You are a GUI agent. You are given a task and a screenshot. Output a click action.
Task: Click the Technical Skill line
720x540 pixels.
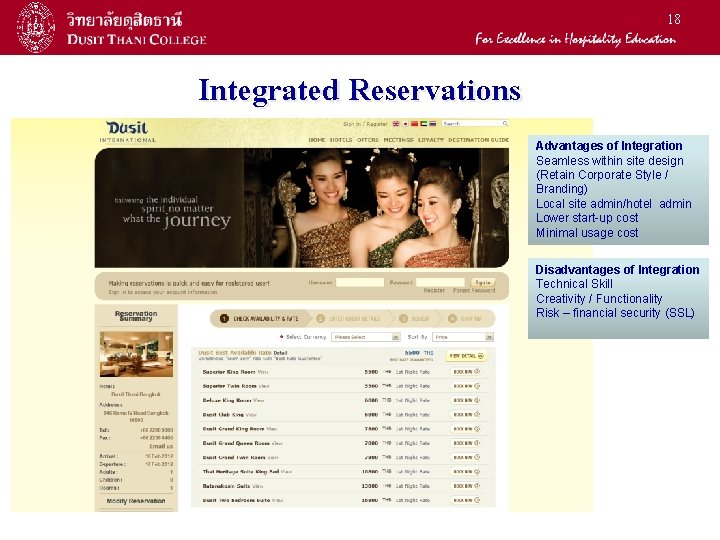coord(574,284)
